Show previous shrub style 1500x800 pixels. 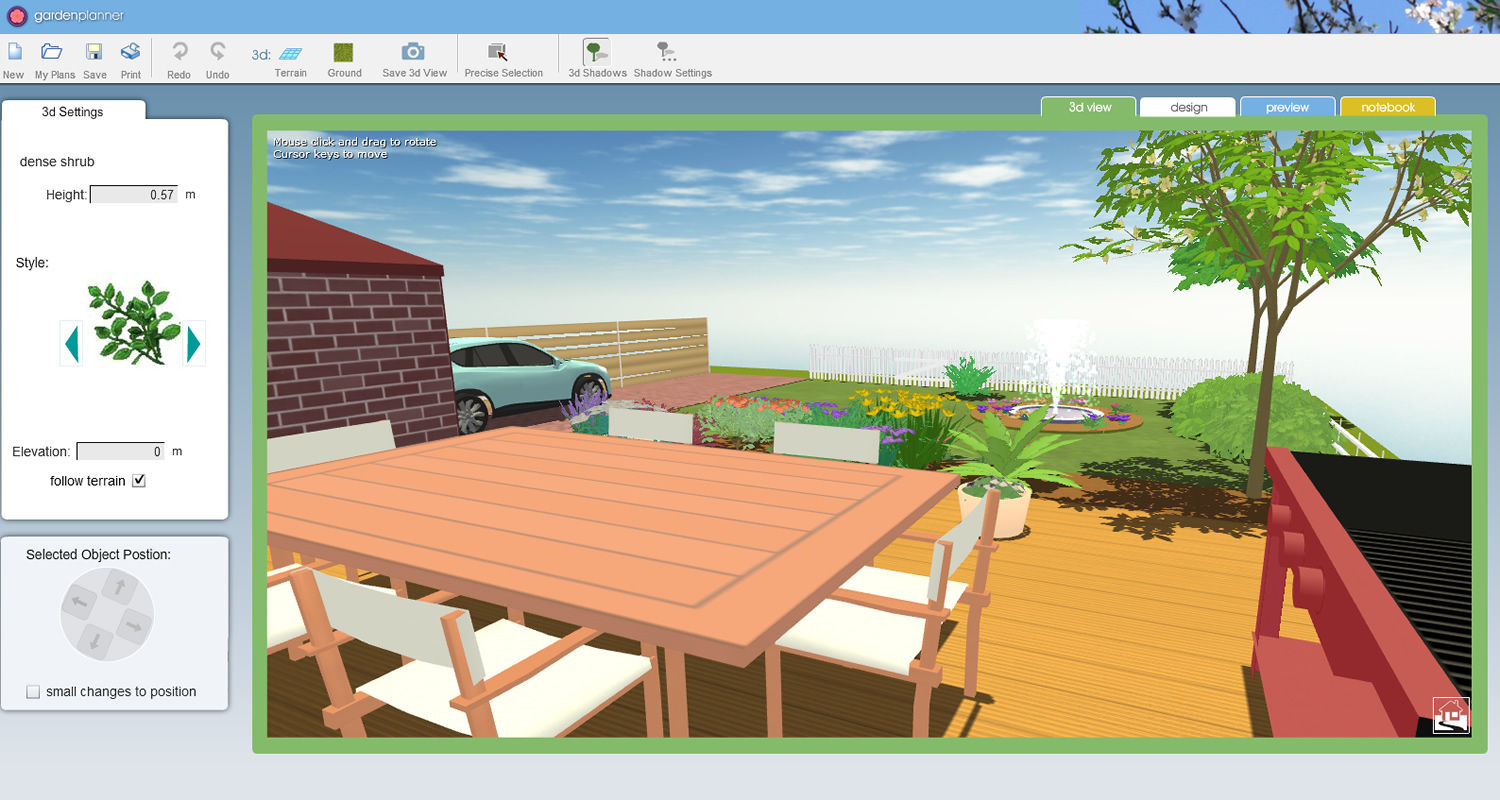(x=71, y=343)
